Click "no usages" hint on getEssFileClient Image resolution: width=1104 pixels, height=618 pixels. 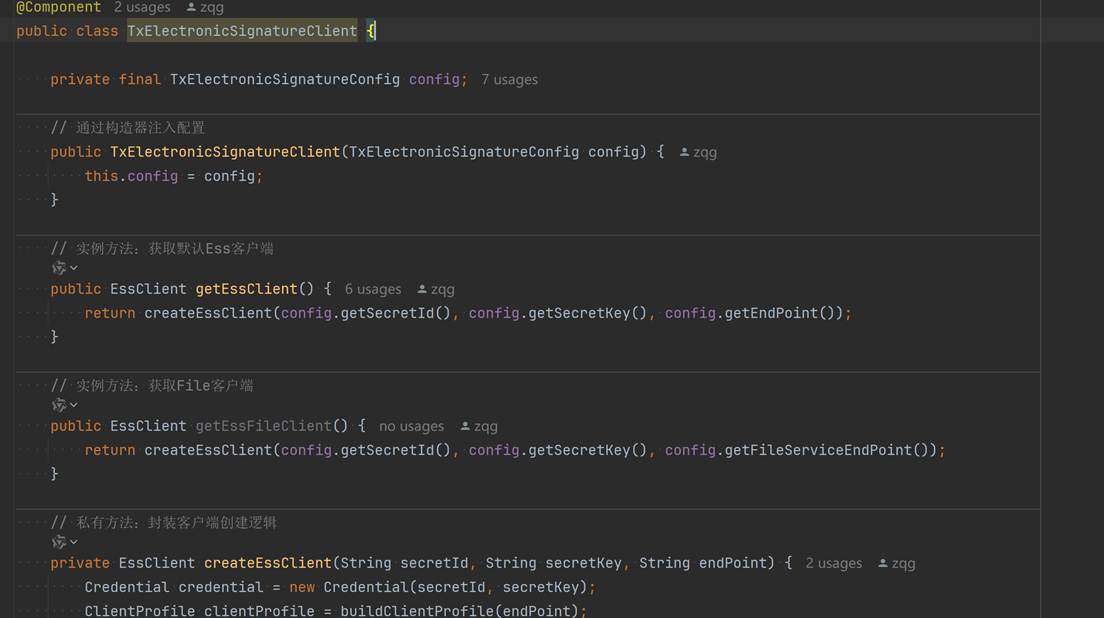pos(411,426)
